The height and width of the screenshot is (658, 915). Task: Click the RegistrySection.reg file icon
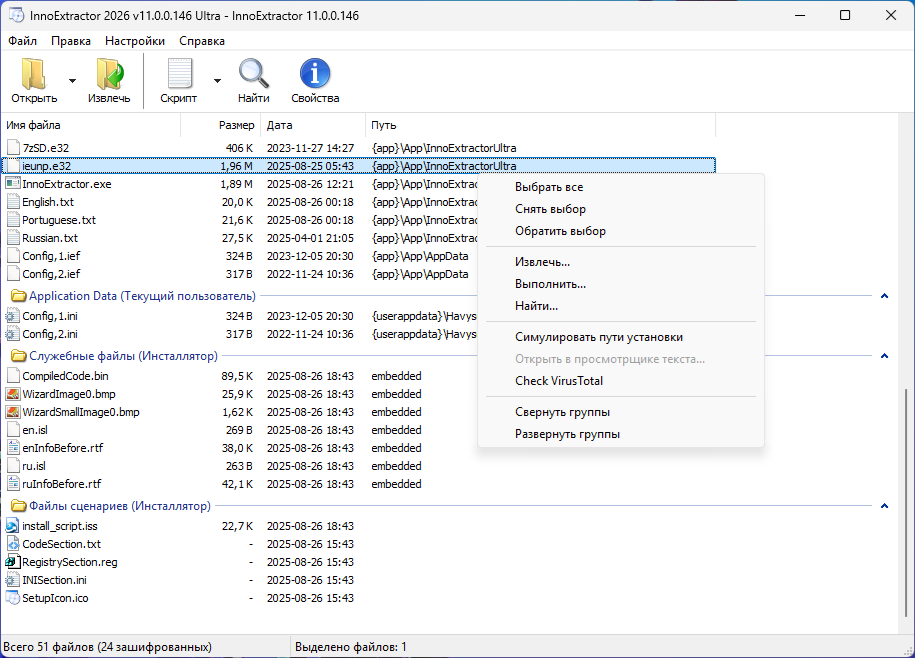click(x=13, y=562)
